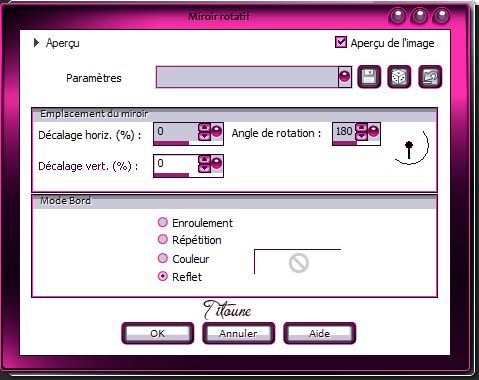The image size is (479, 380).
Task: Click the disabled color swatch box
Action: click(298, 262)
